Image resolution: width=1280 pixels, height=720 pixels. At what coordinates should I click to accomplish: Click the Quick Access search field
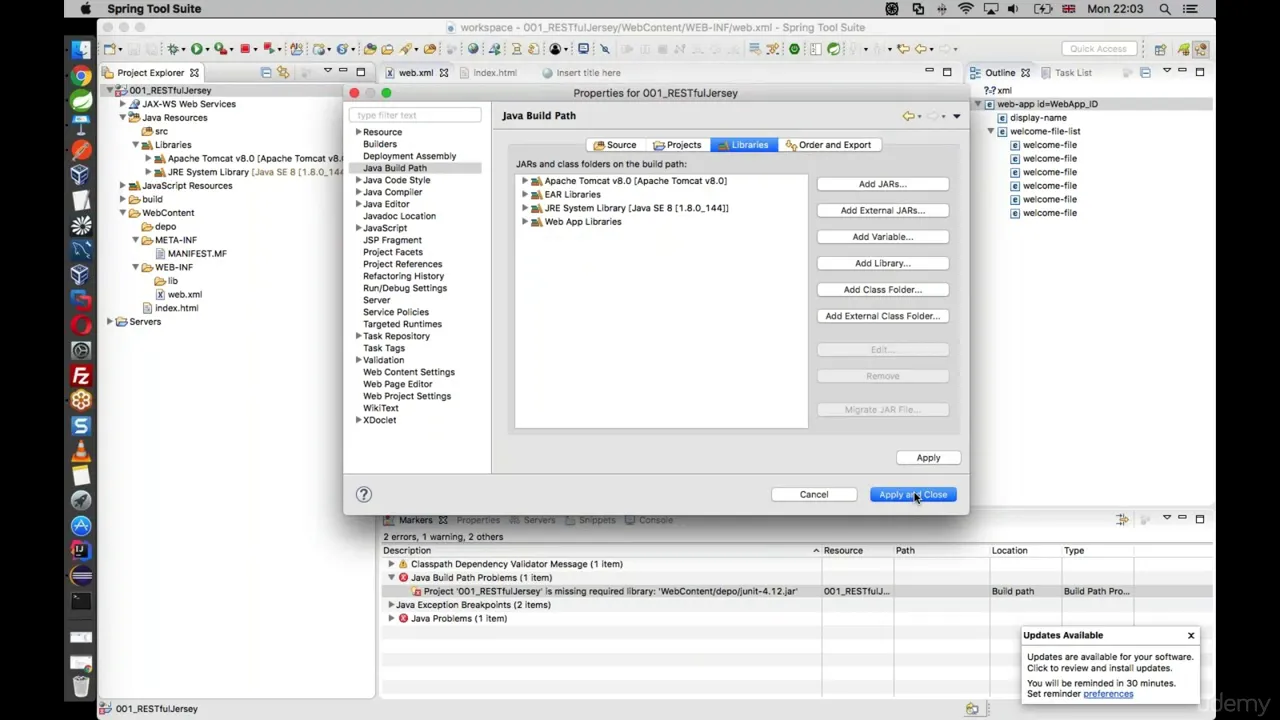1098,49
